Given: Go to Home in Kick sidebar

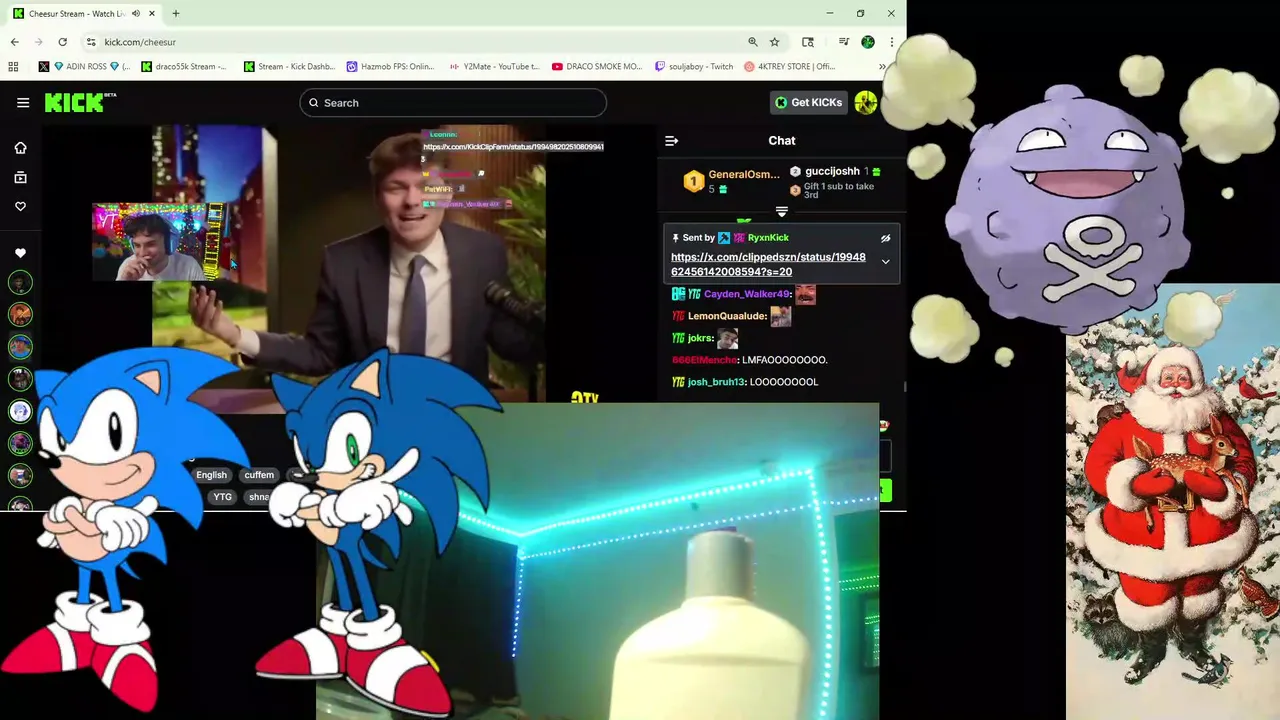Looking at the screenshot, I should pyautogui.click(x=20, y=148).
